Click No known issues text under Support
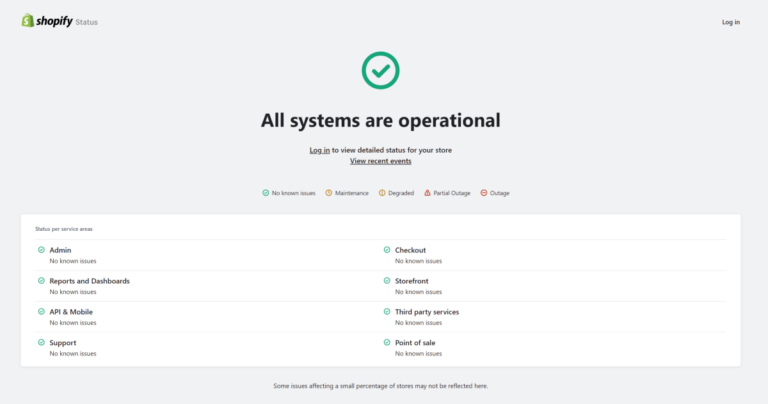The height and width of the screenshot is (404, 768). [73, 354]
